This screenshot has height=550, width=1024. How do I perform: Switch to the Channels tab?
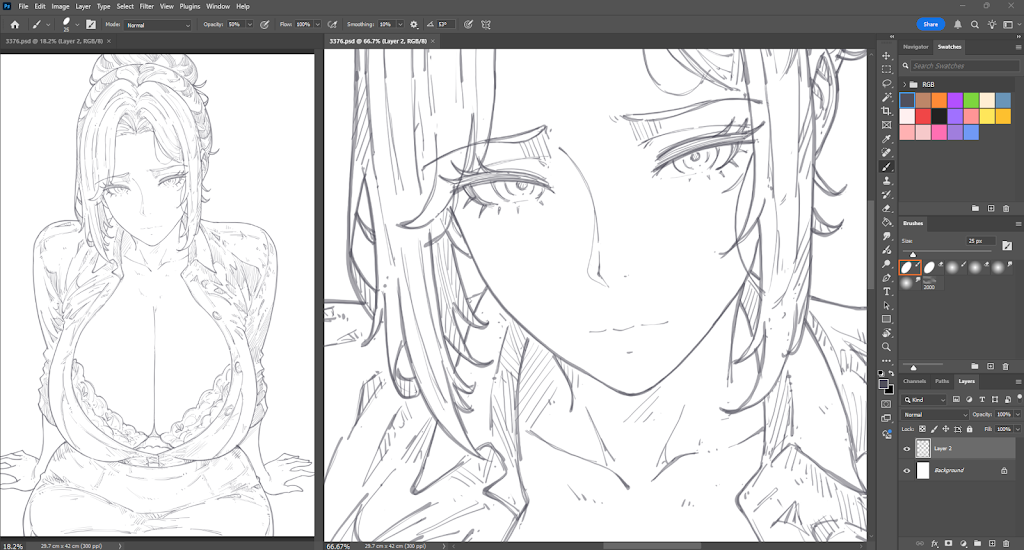point(914,381)
